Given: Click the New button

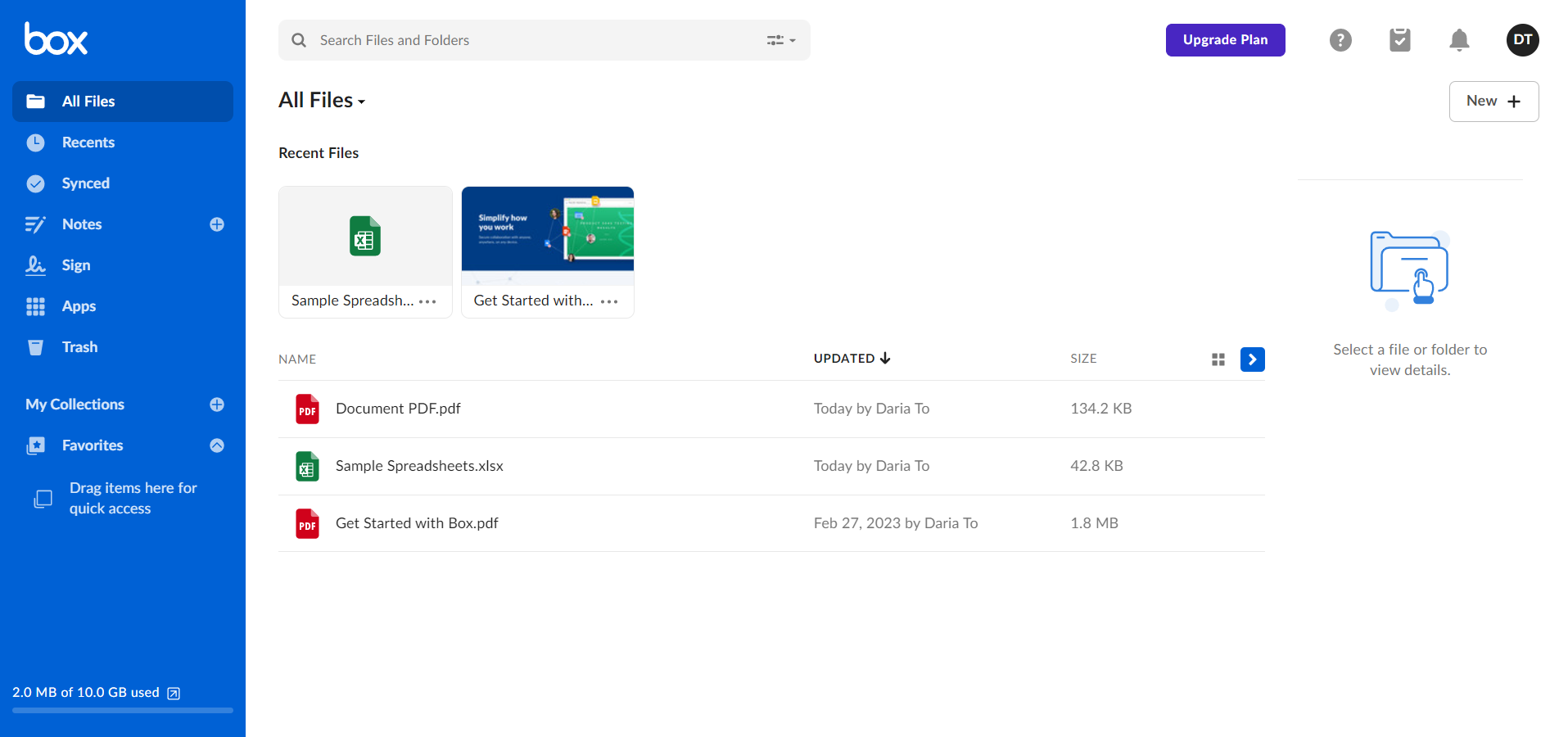Looking at the screenshot, I should click(x=1493, y=102).
